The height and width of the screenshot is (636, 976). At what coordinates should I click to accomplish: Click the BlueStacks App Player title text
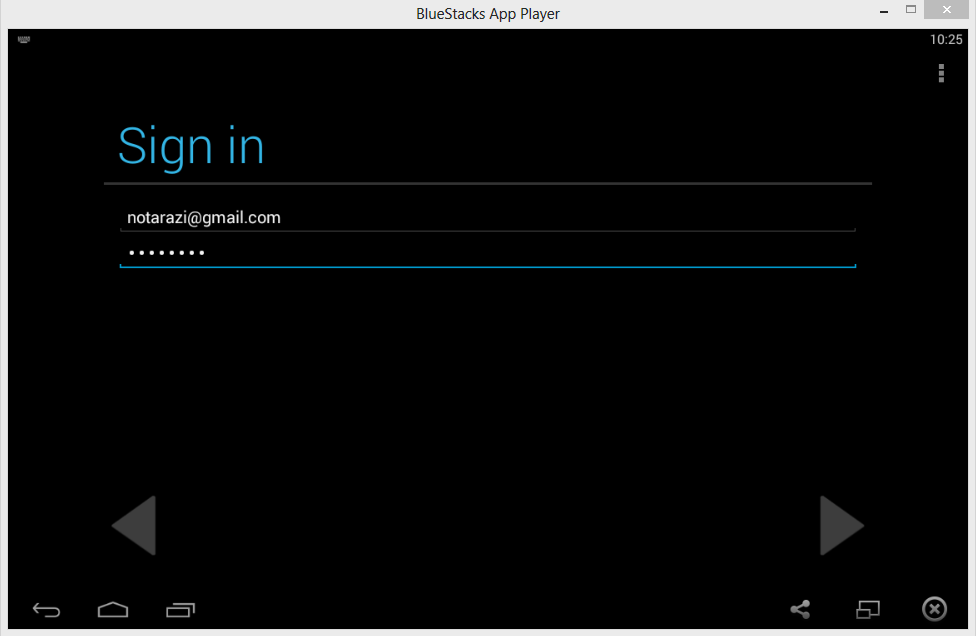[x=488, y=14]
